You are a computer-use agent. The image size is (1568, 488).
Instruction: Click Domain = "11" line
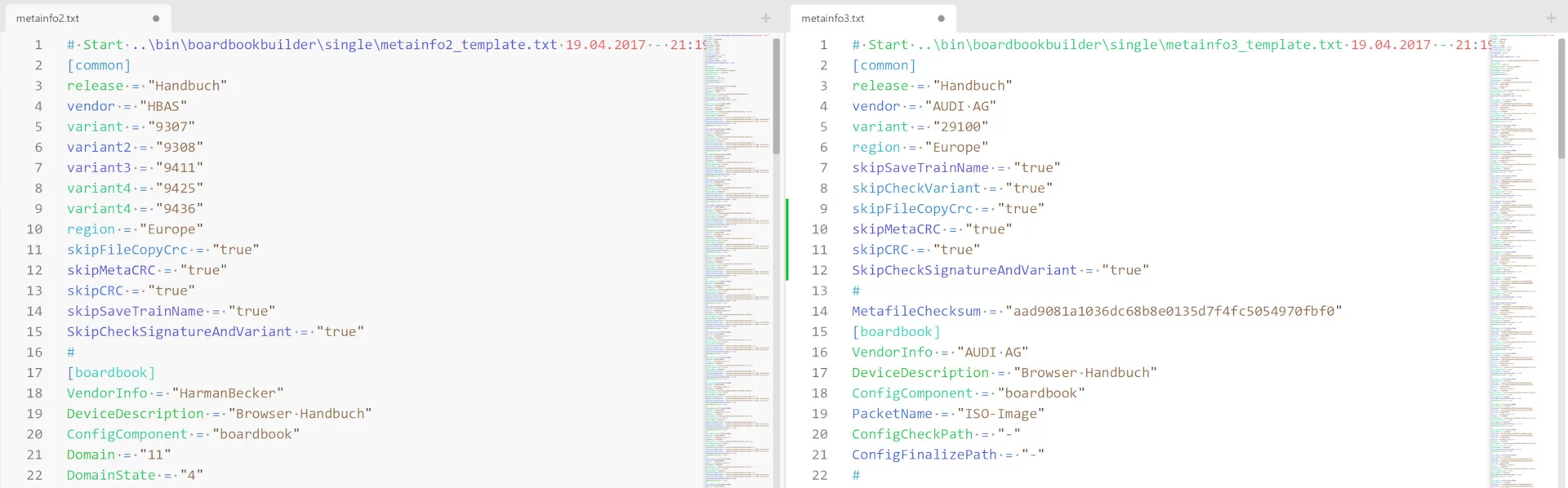coord(118,455)
